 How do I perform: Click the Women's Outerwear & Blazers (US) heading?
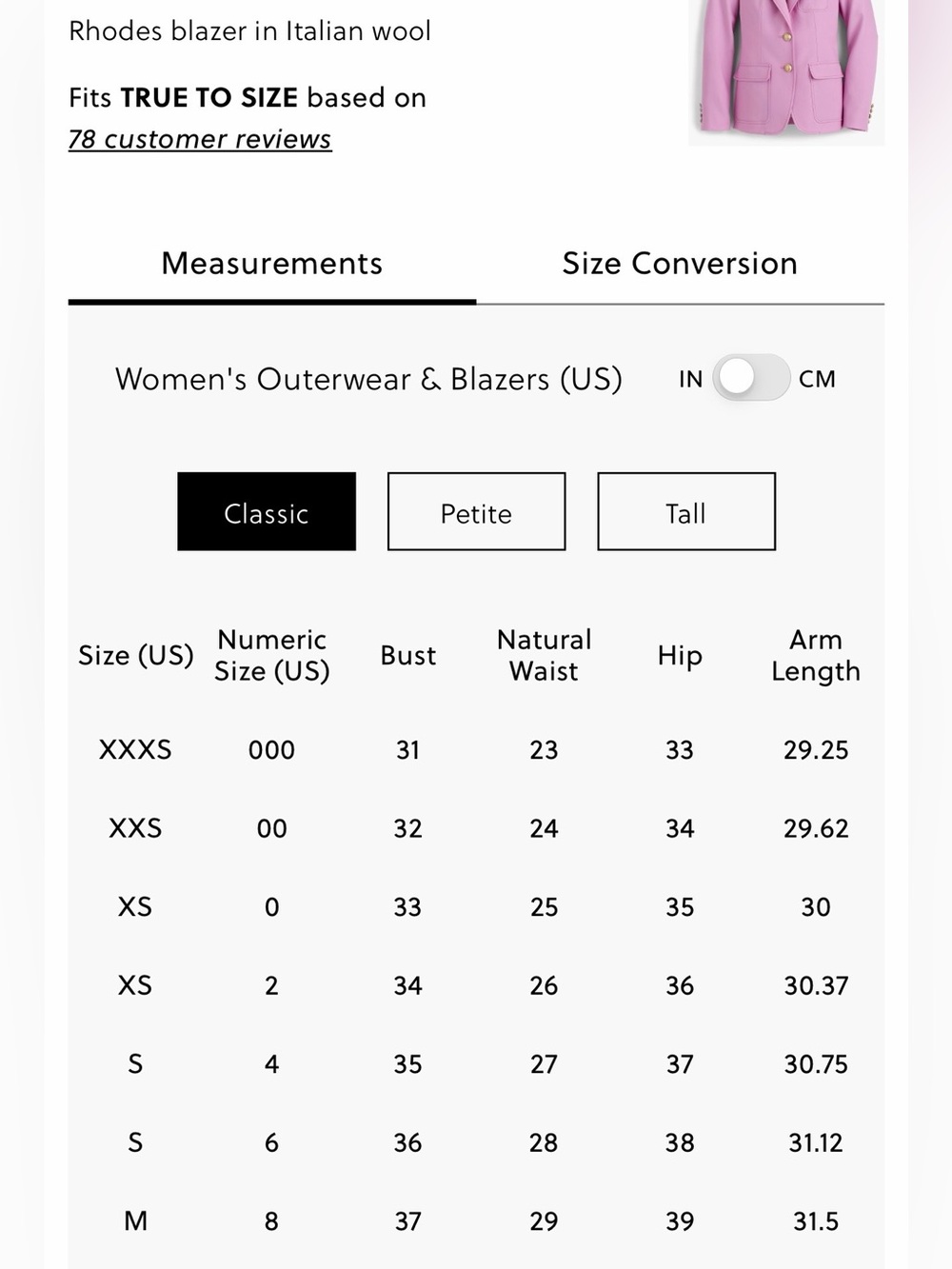pyautogui.click(x=368, y=379)
